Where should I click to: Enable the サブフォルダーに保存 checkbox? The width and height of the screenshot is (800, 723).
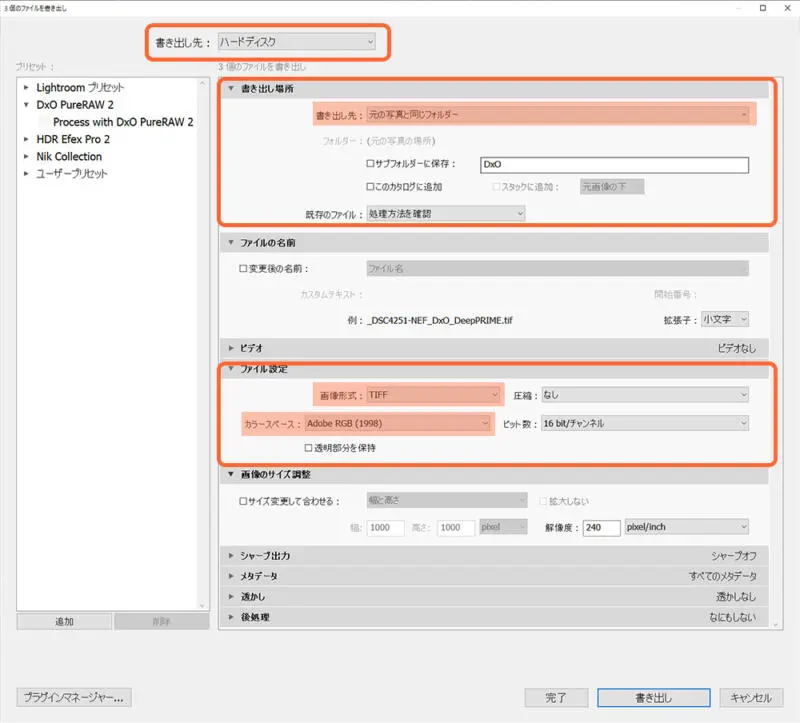coord(370,163)
